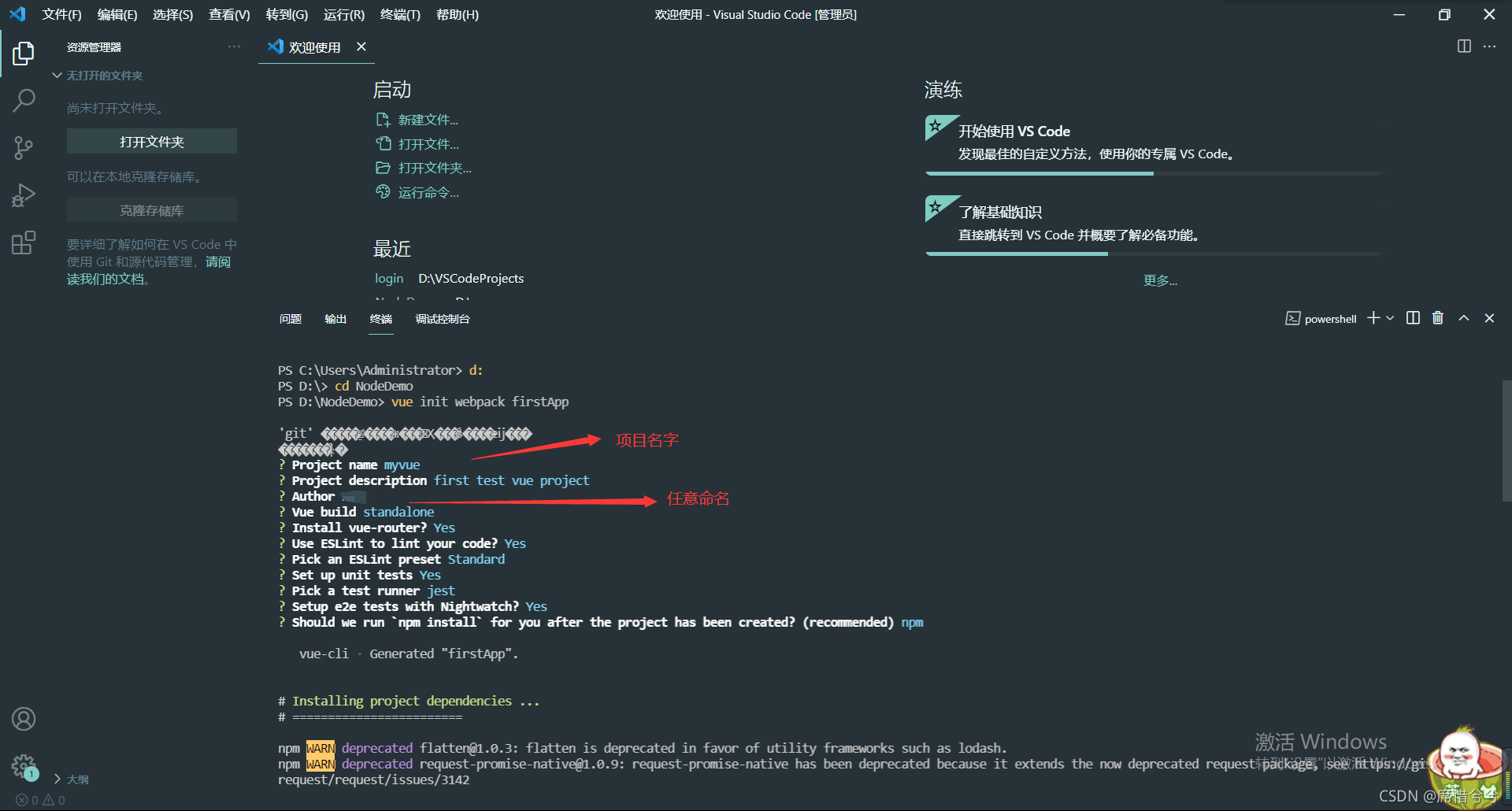Open Source Control view in activity bar
This screenshot has height=811, width=1512.
(x=24, y=147)
